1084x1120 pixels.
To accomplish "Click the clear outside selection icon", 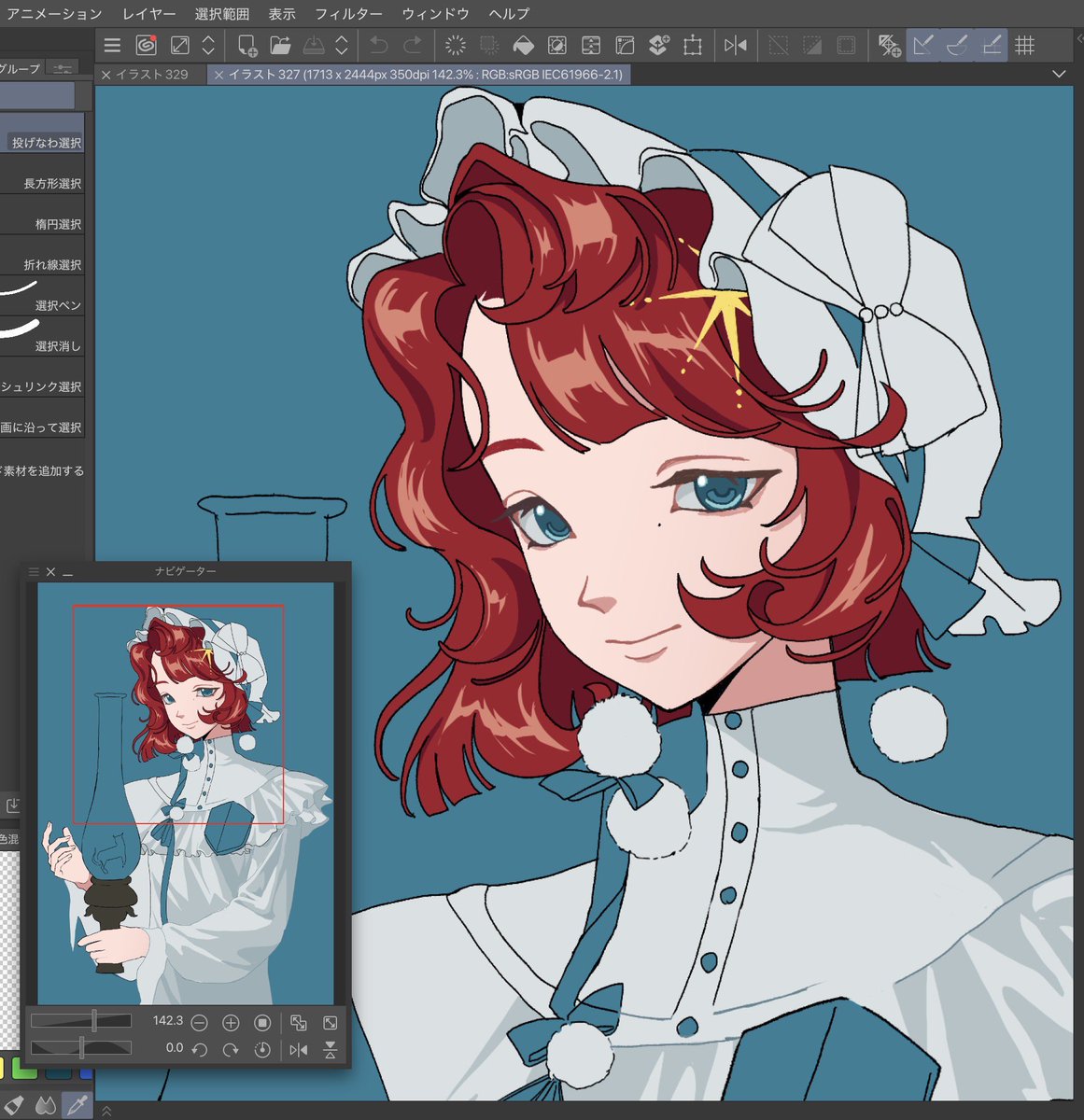I will [x=489, y=45].
